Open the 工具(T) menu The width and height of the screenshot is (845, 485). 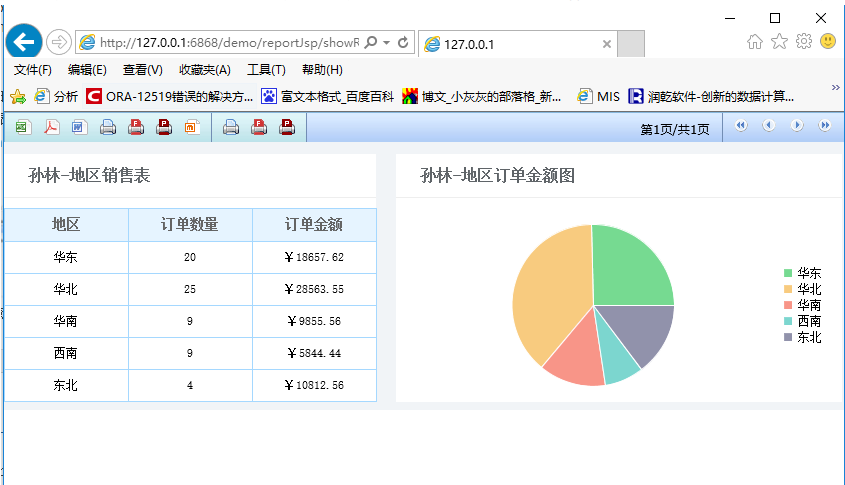click(x=266, y=70)
